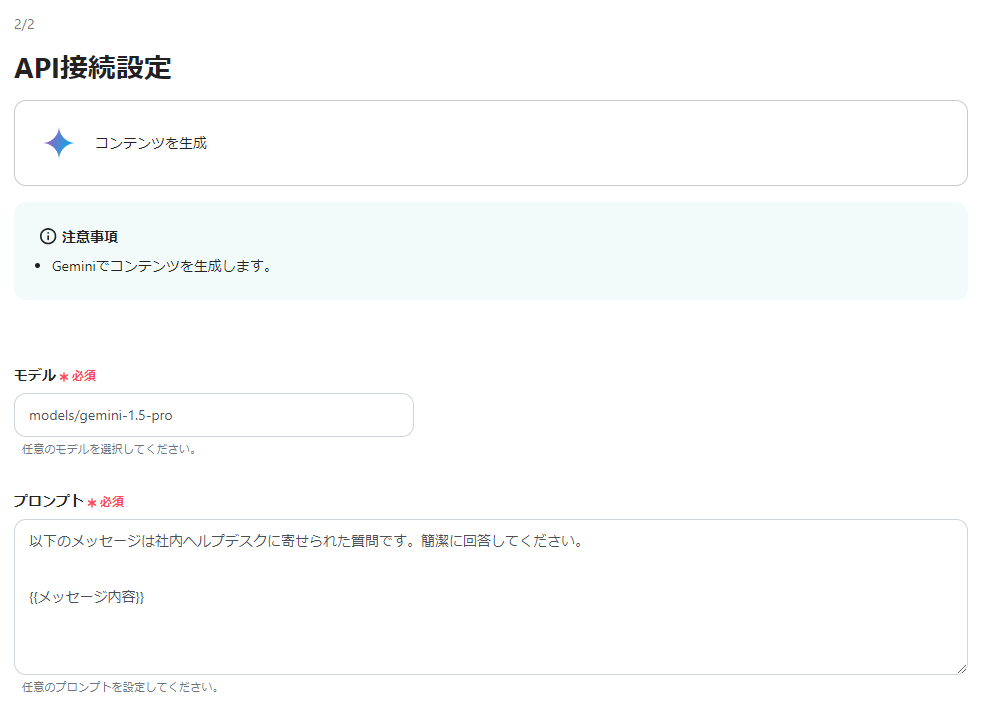
Task: Click the info circle icon beside 注意事項
Action: click(x=47, y=236)
